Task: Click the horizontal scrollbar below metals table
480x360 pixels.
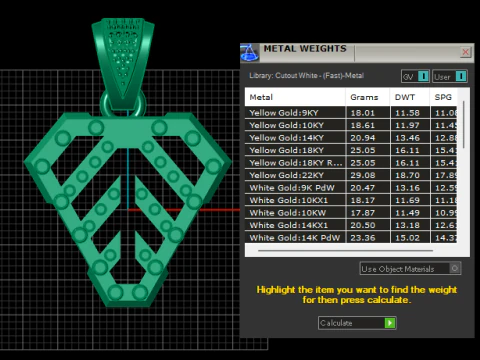Action: [345, 250]
